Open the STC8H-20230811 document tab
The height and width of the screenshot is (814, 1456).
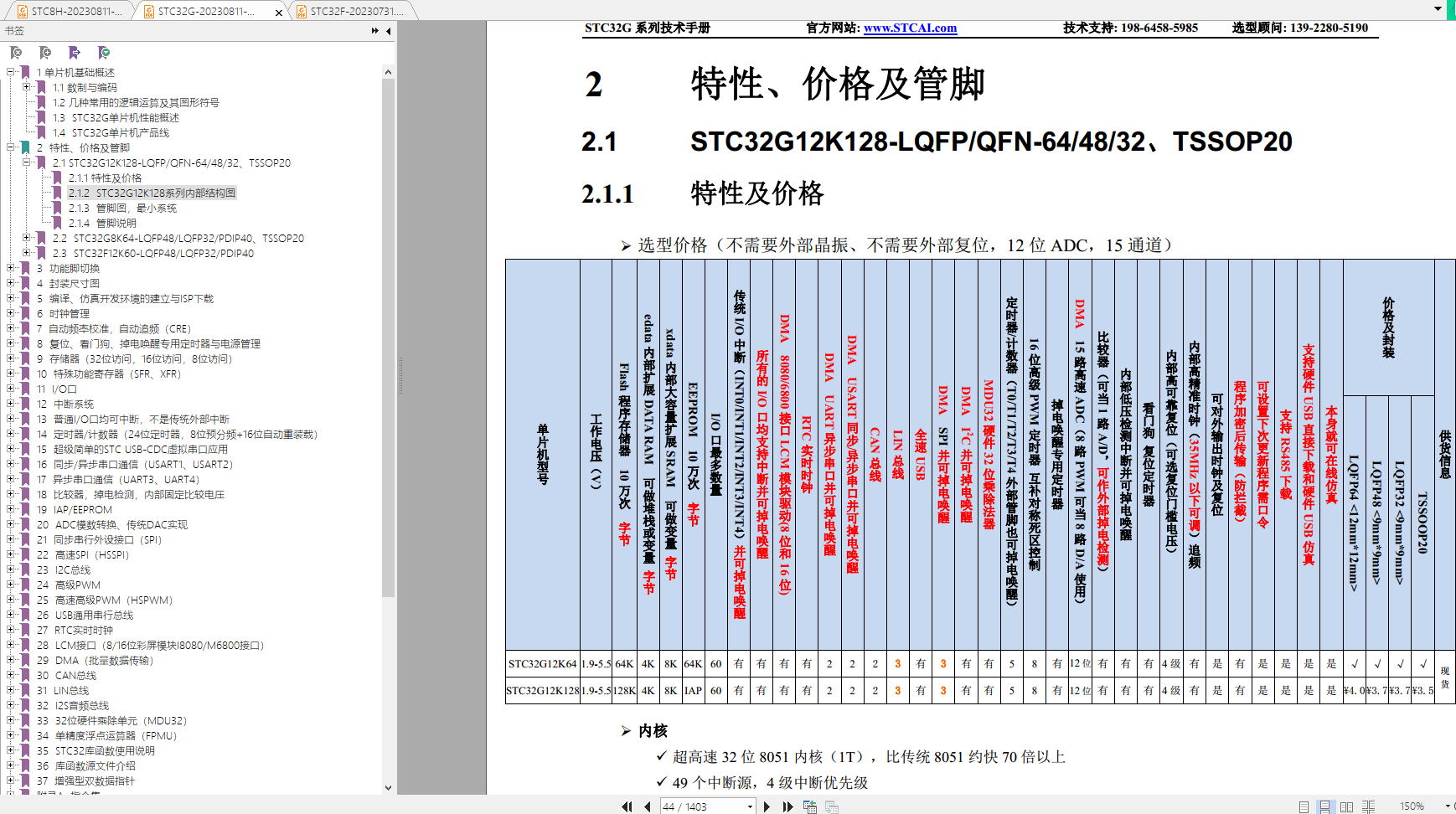(69, 11)
